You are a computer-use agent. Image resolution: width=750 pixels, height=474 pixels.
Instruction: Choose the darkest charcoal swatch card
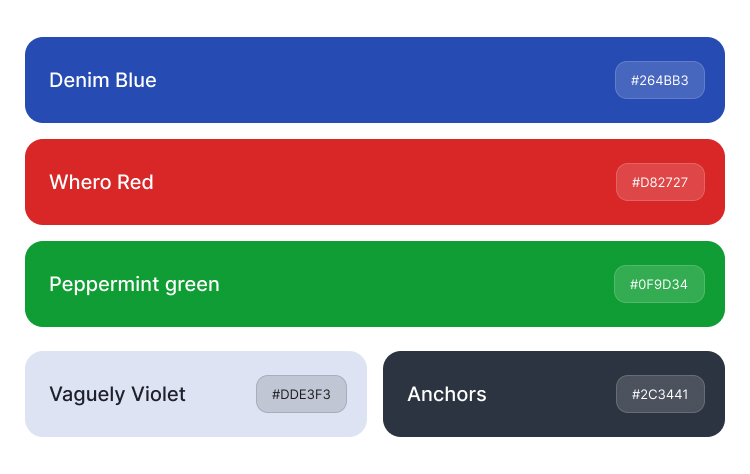coord(554,394)
